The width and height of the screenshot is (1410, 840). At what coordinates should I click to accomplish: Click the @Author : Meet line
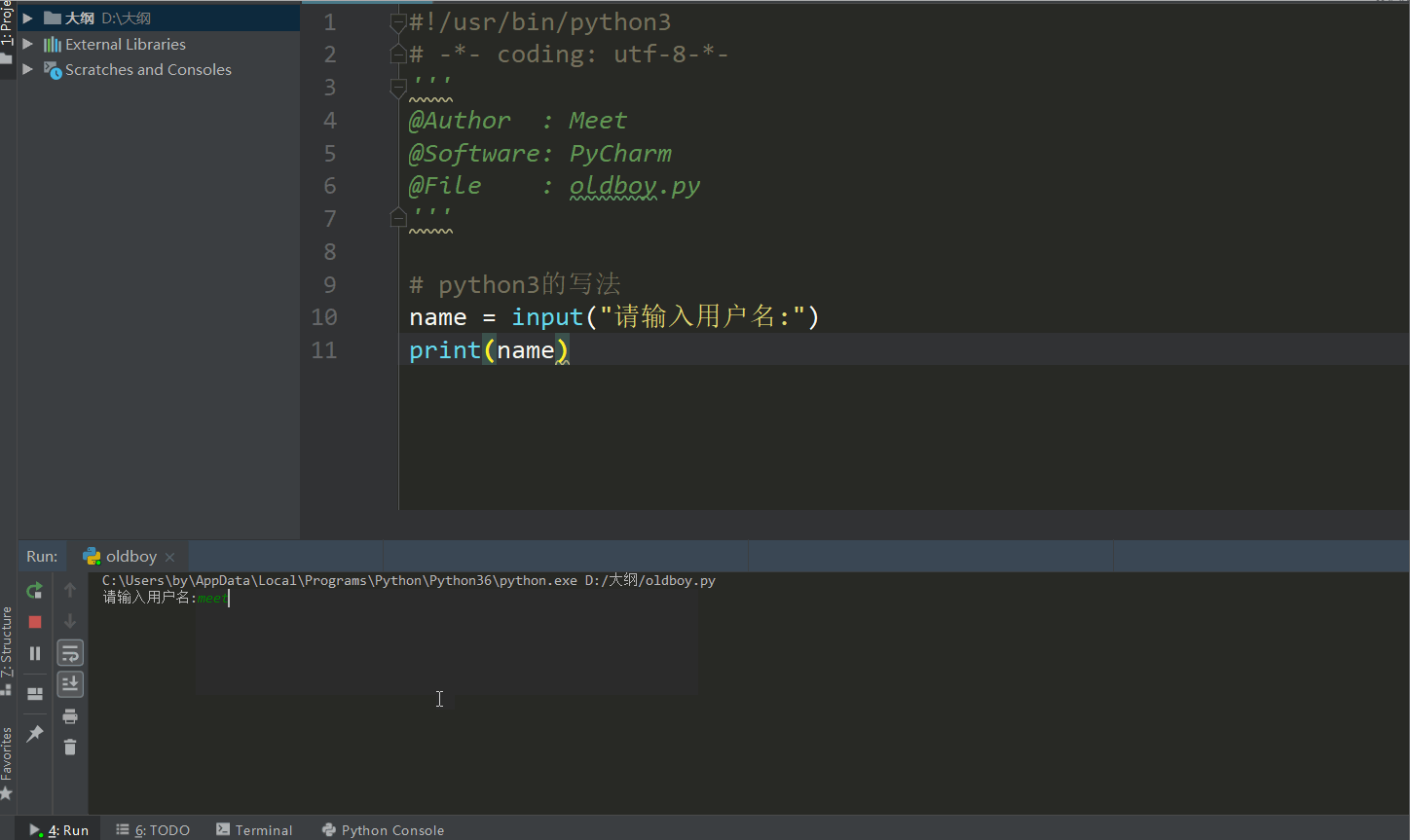(x=518, y=121)
